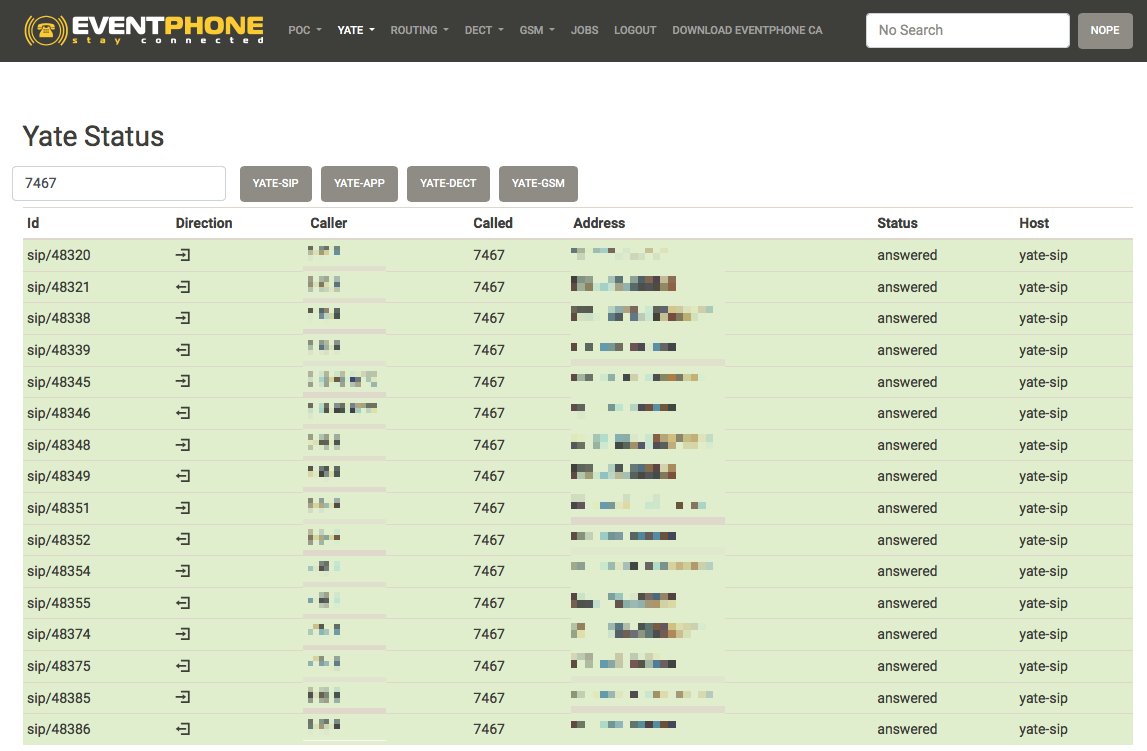Click direction icon in sip/48351 row
This screenshot has height=751, width=1147.
(x=183, y=508)
